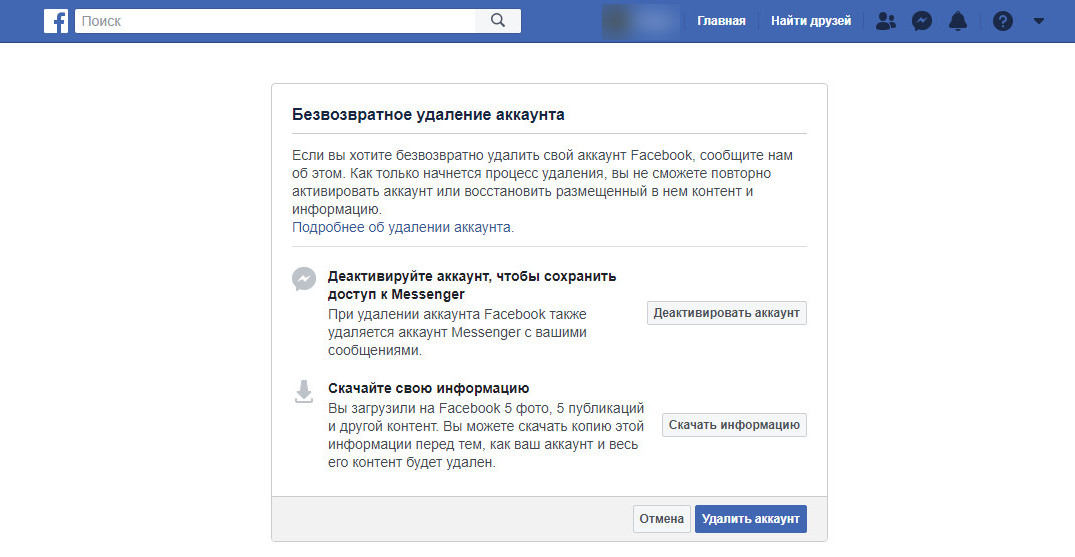Click heading Деактивируйте аккаунт, чтобы сохранить
The image size is (1075, 557).
pos(472,276)
